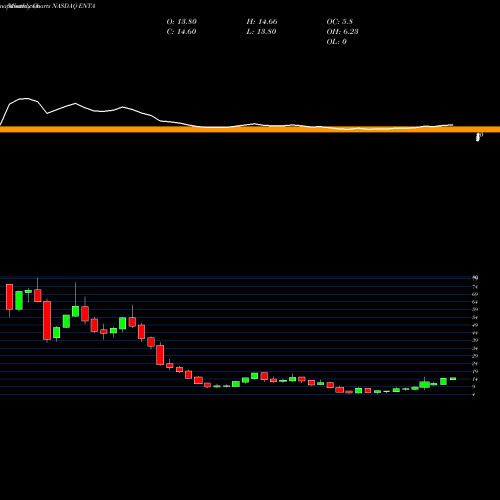The image size is (500, 500).
Task: Click the 74 price axis label
Action: pyautogui.click(x=475, y=287)
